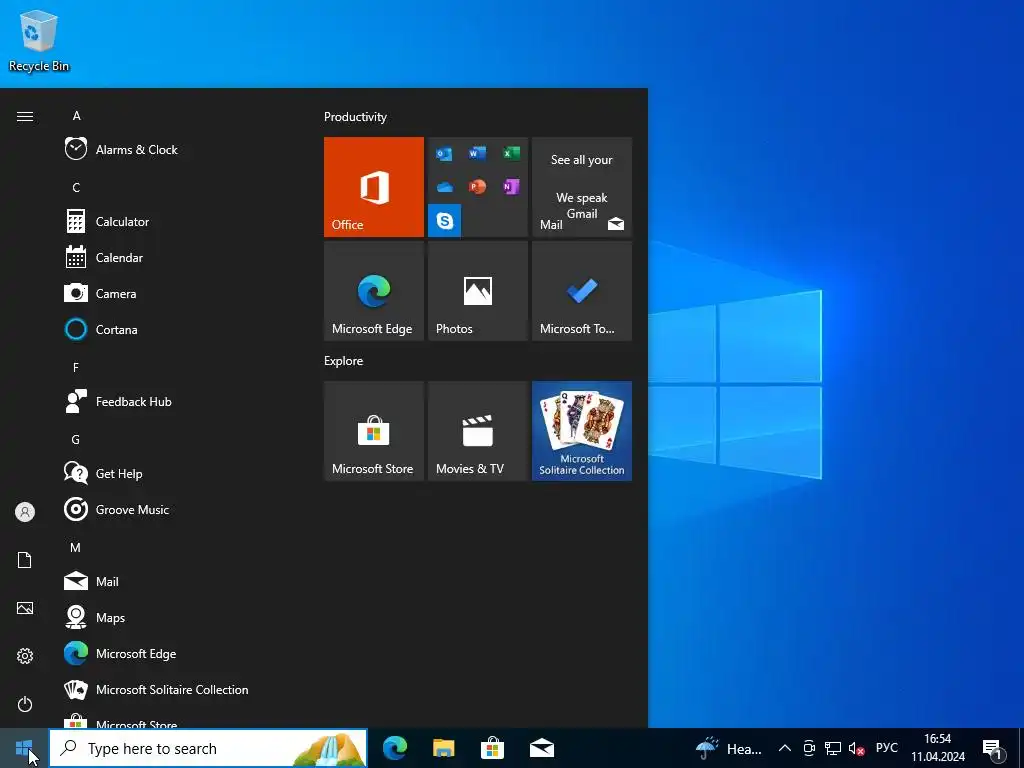Image resolution: width=1024 pixels, height=768 pixels.
Task: Show hidden system tray icons
Action: 785,748
